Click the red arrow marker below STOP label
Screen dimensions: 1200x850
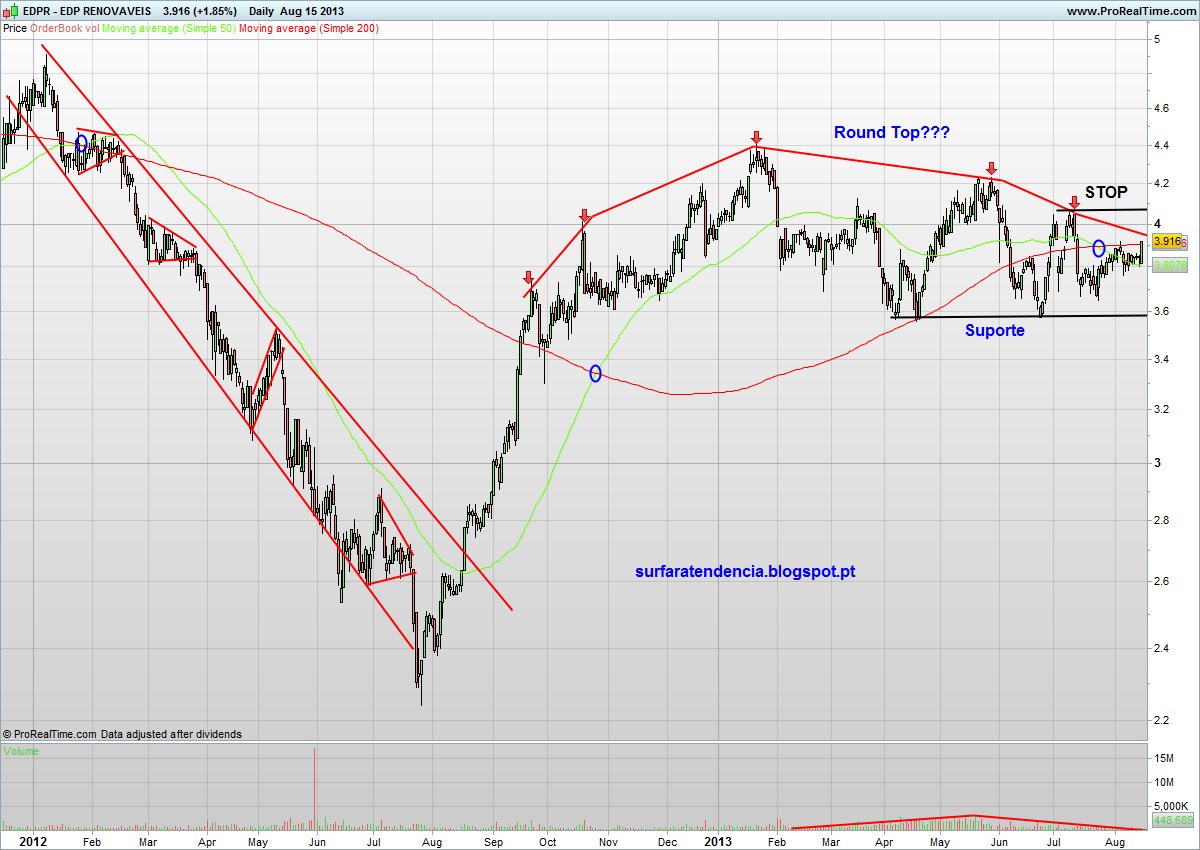coord(1074,203)
